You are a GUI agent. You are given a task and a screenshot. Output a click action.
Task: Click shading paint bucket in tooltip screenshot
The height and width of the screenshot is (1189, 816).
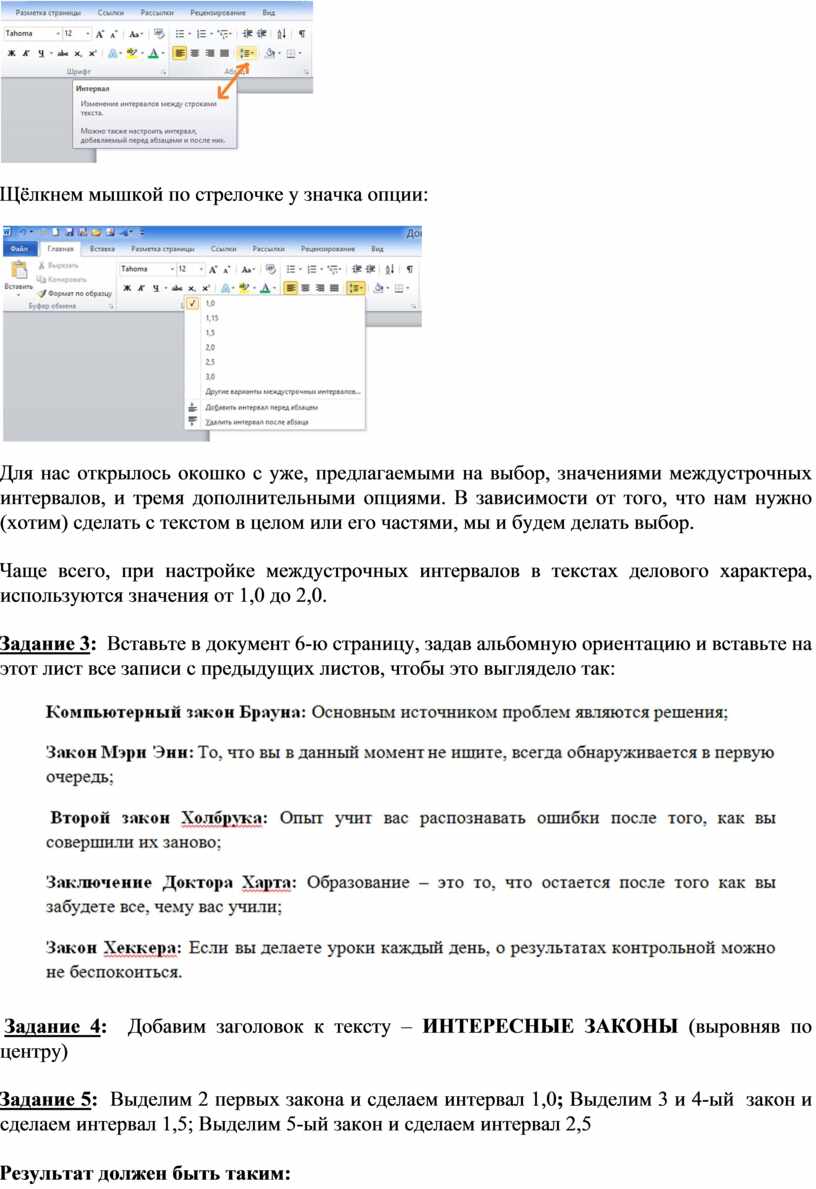point(271,53)
